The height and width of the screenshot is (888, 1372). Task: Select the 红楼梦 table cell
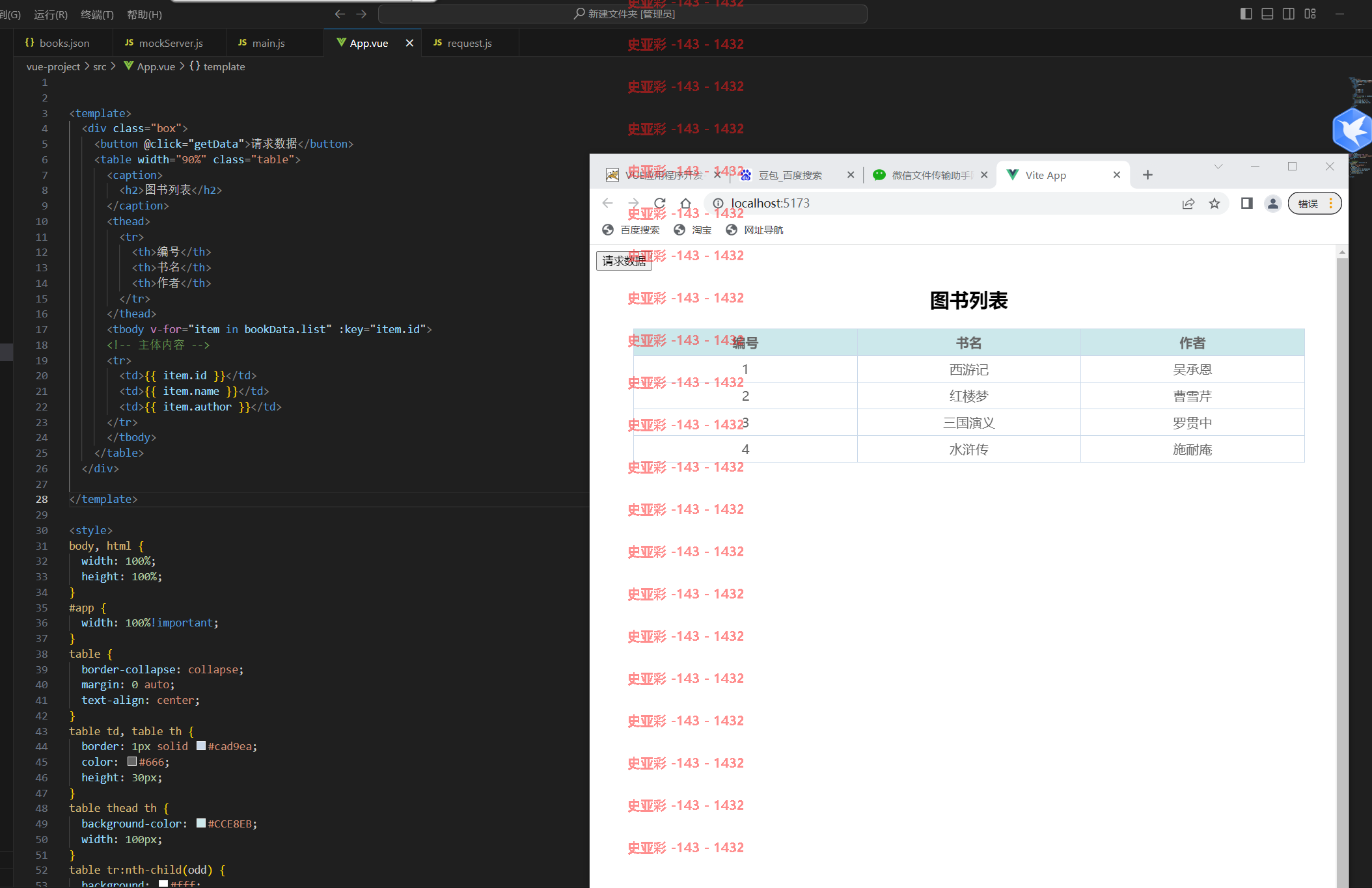point(969,396)
